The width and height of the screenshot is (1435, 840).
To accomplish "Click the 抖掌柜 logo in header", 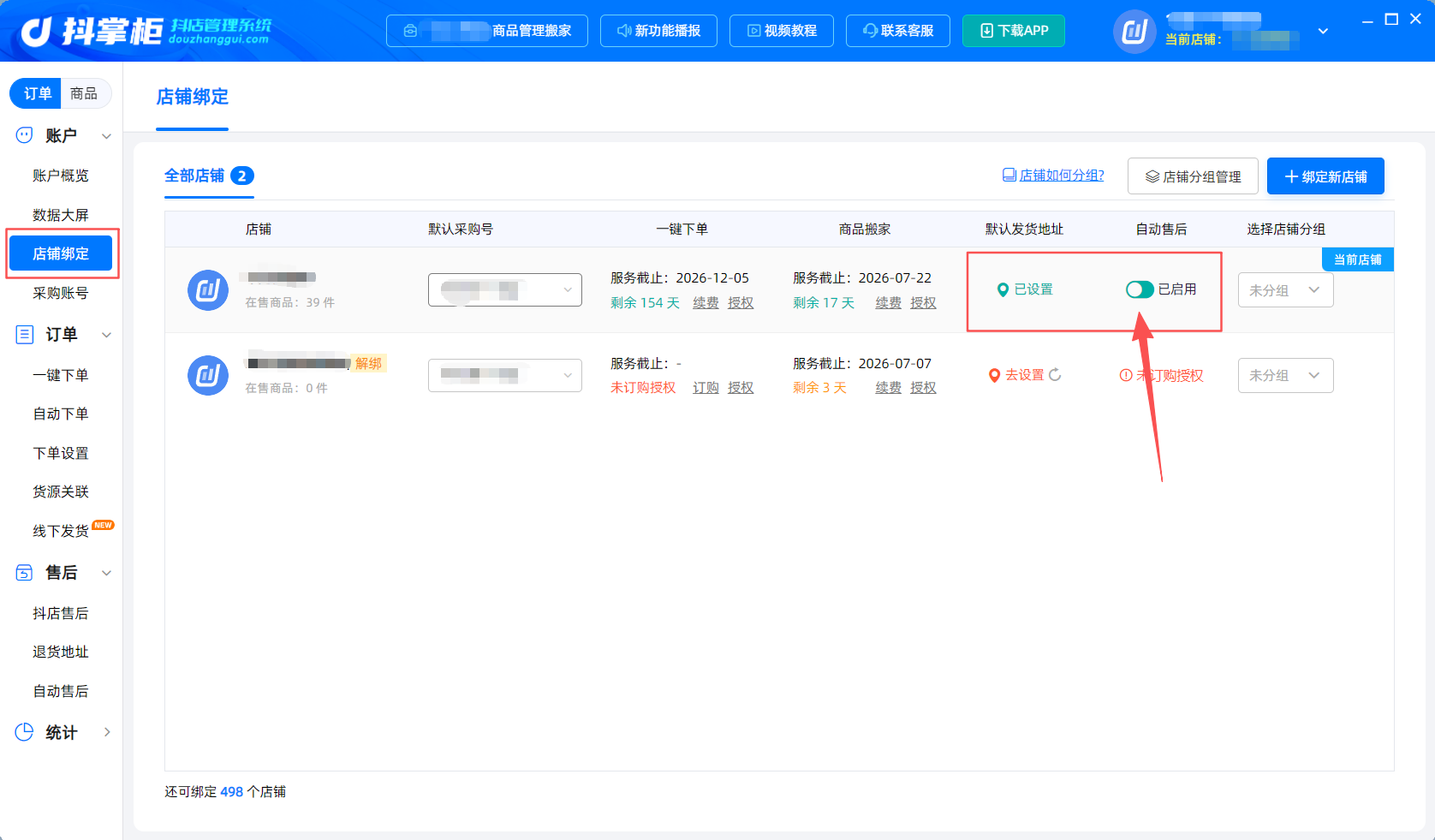I will (x=146, y=31).
